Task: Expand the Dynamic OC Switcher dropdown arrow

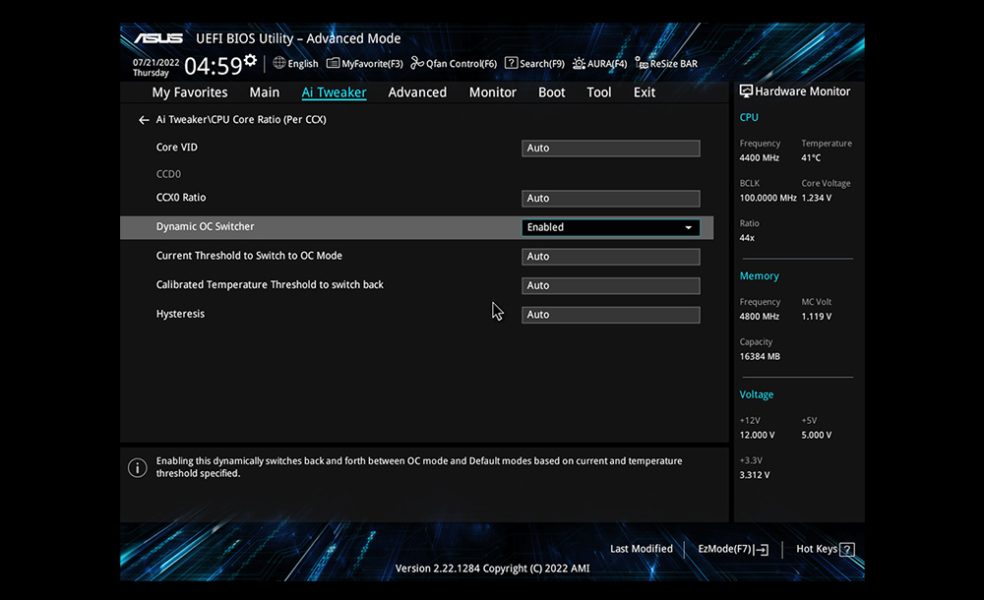Action: [688, 227]
